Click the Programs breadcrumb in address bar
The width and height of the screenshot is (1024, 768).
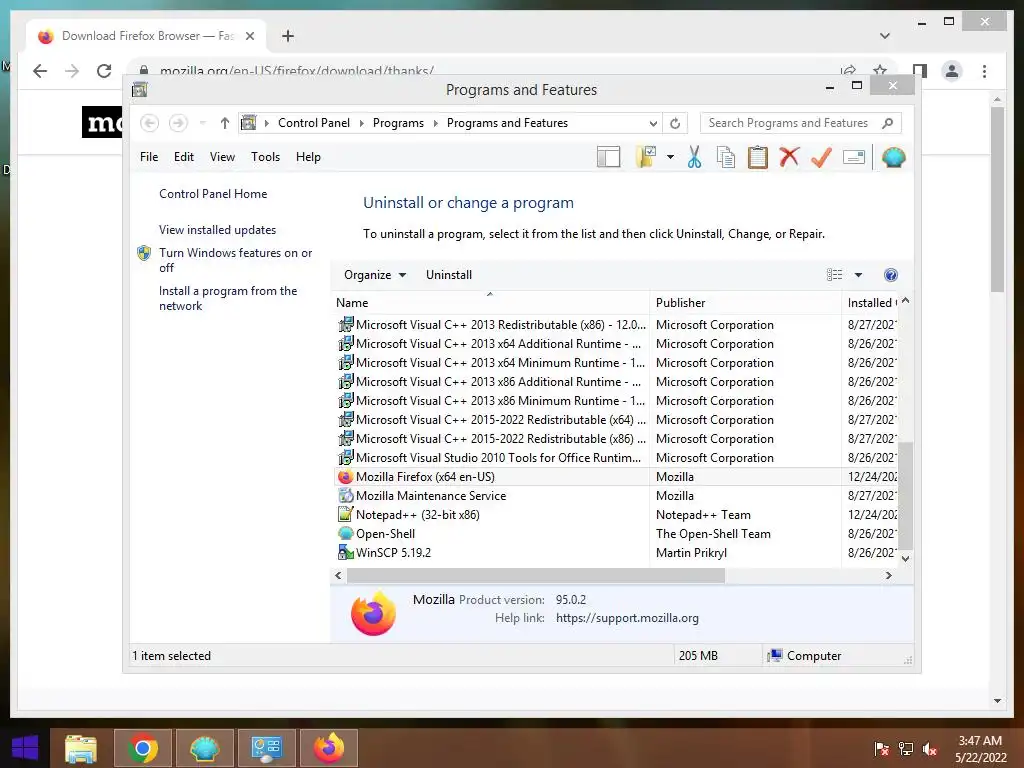(x=398, y=123)
